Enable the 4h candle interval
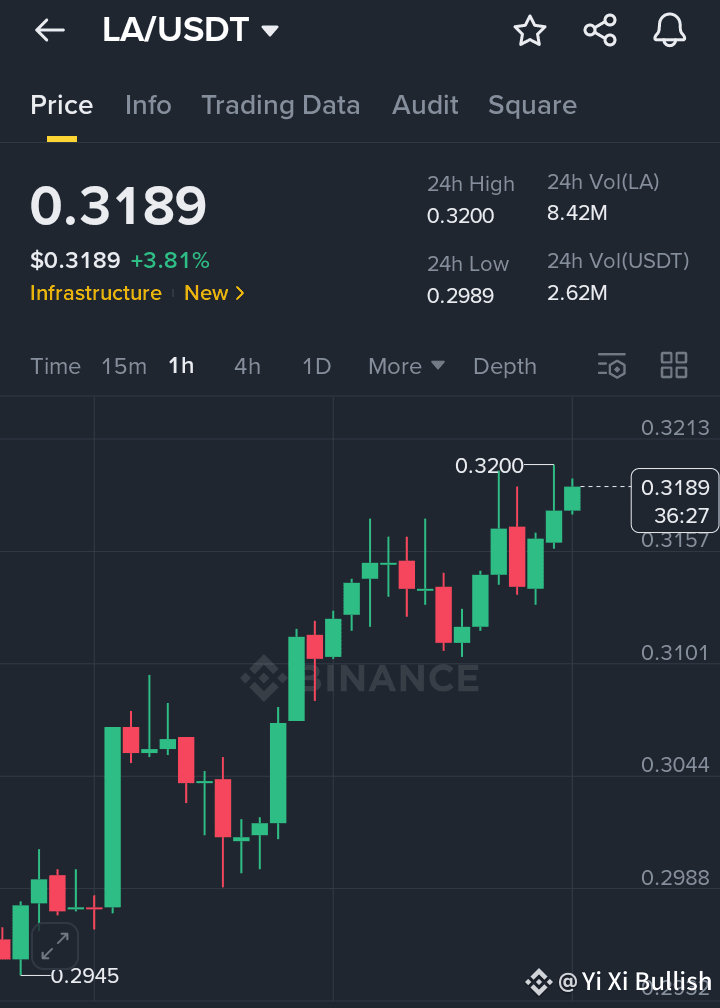 point(247,366)
